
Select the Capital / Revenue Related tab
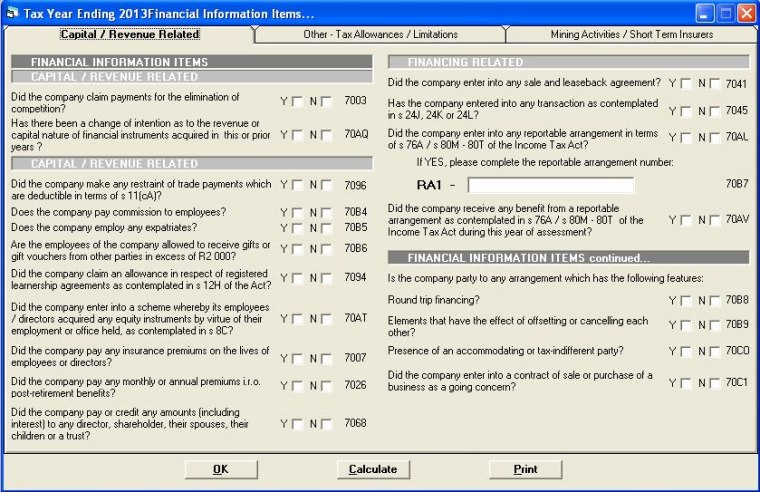[129, 34]
